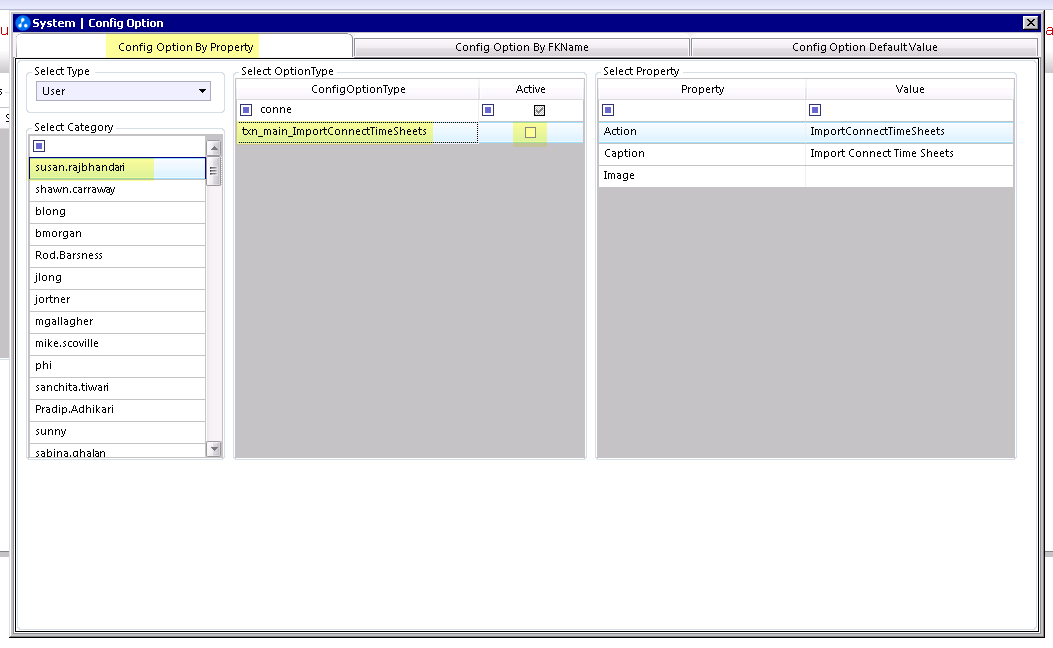Select user mike.scoville

[x=118, y=343]
